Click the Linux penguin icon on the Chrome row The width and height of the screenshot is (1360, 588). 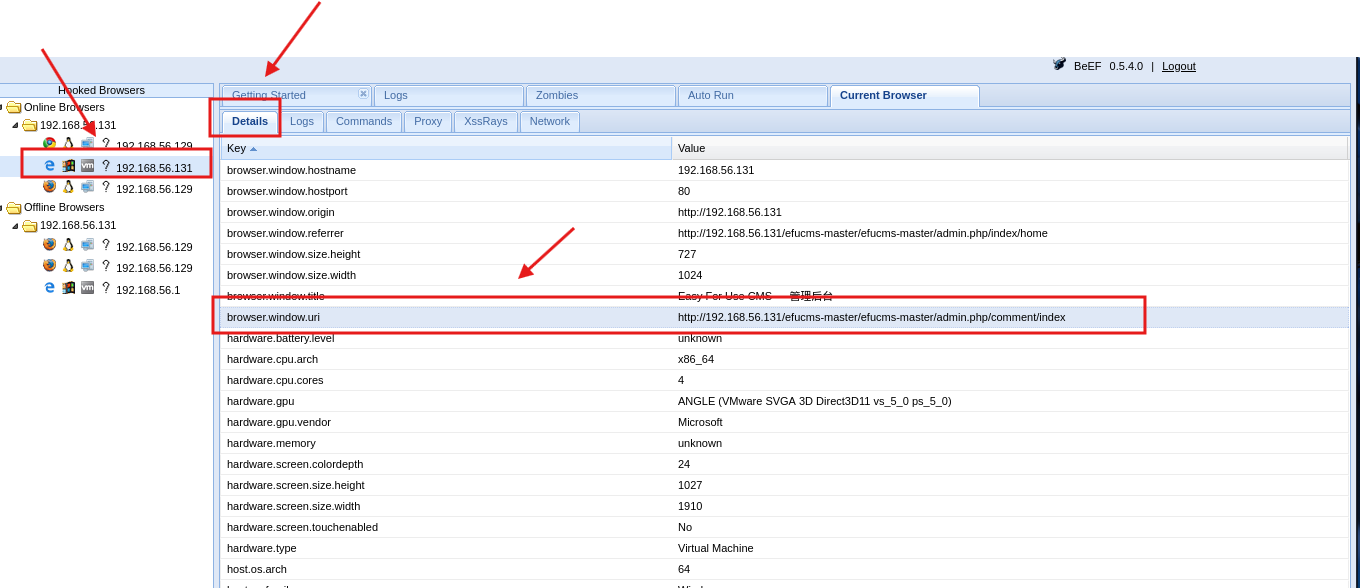(69, 144)
